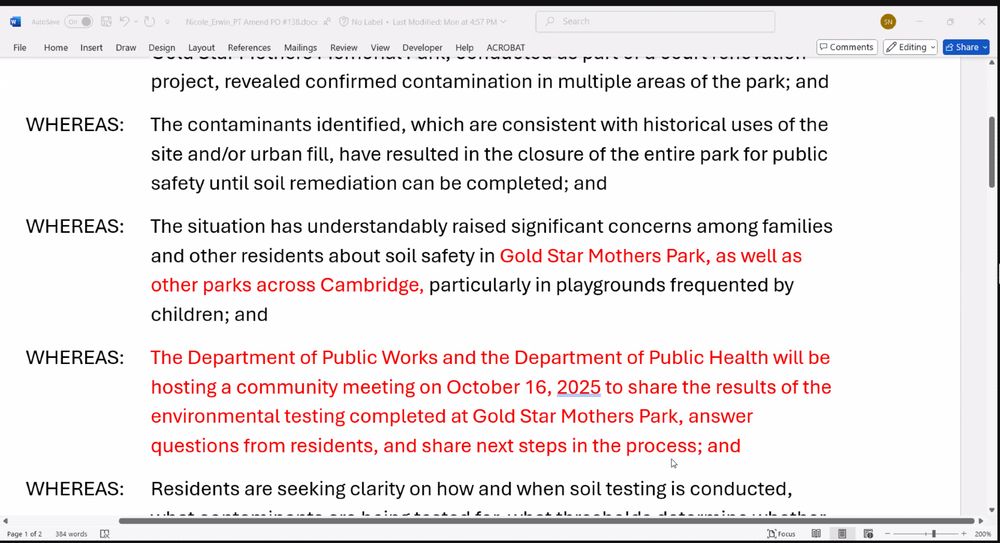The width and height of the screenshot is (1000, 543).
Task: Click the 200% zoom level
Action: tap(982, 534)
